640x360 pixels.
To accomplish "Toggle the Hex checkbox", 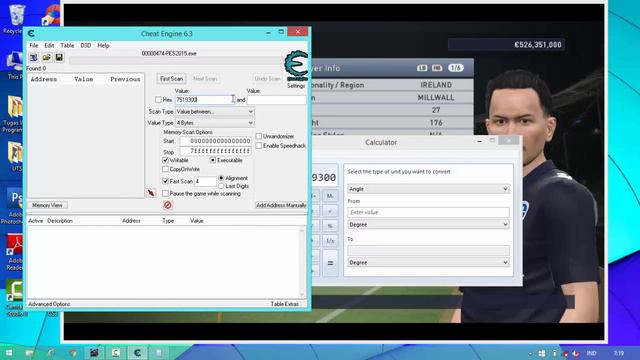I will (158, 100).
